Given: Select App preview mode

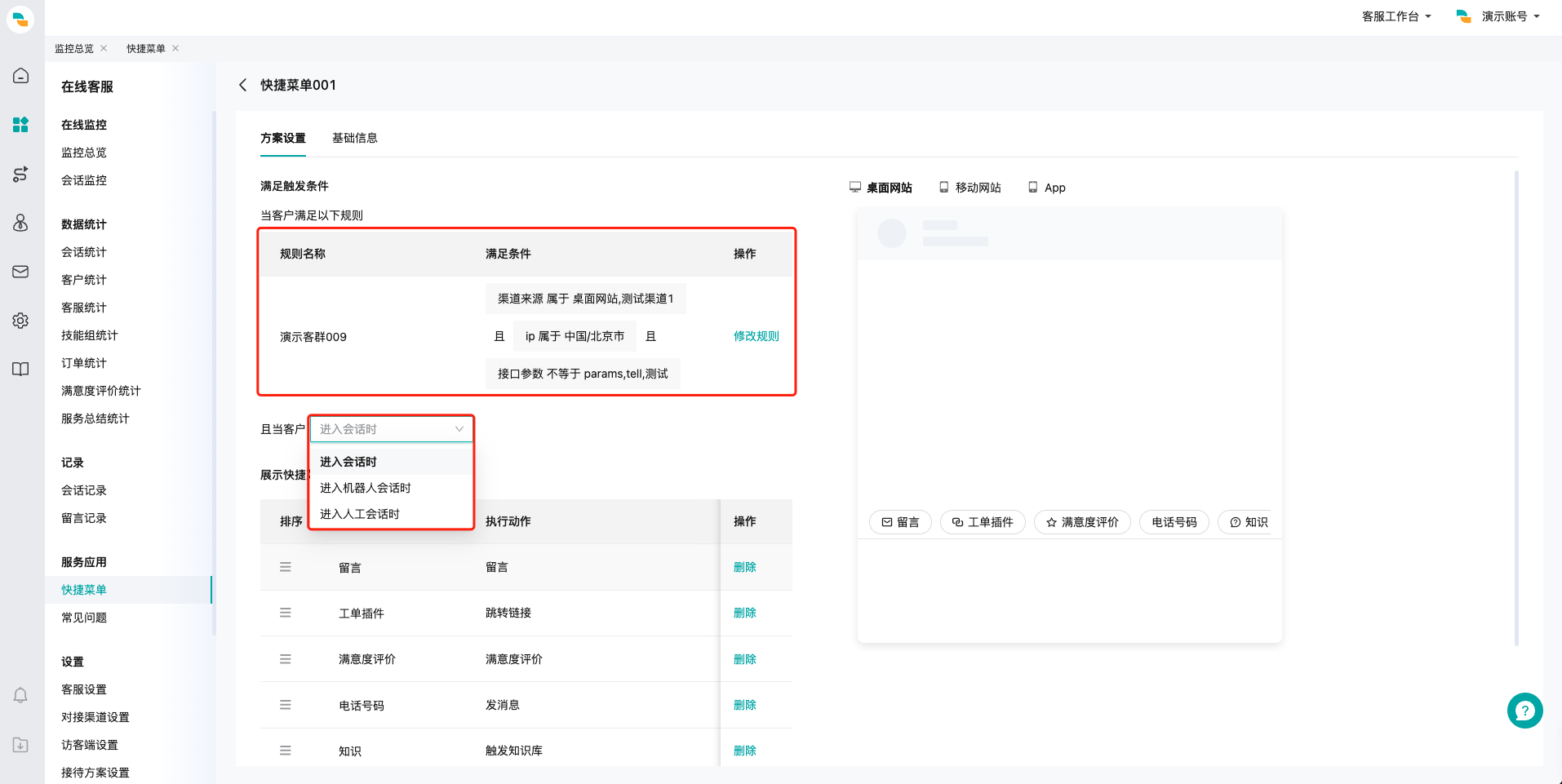Looking at the screenshot, I should click(x=1046, y=188).
